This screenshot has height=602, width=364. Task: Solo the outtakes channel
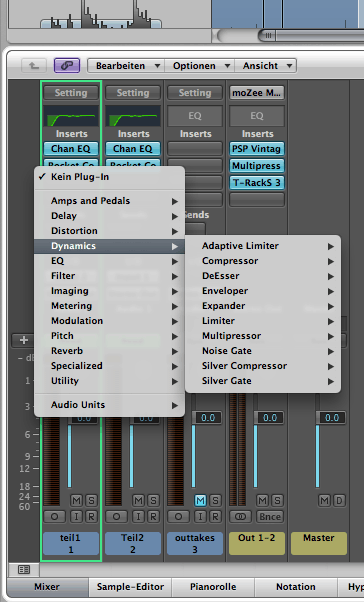tap(215, 500)
